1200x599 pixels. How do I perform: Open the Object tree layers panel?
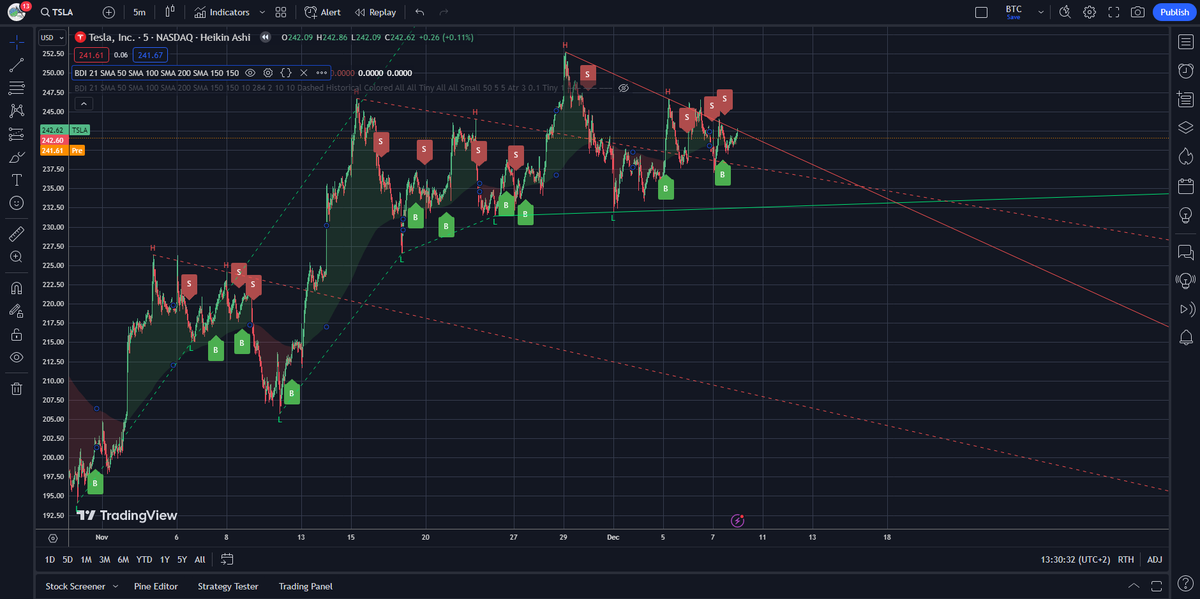click(1186, 127)
